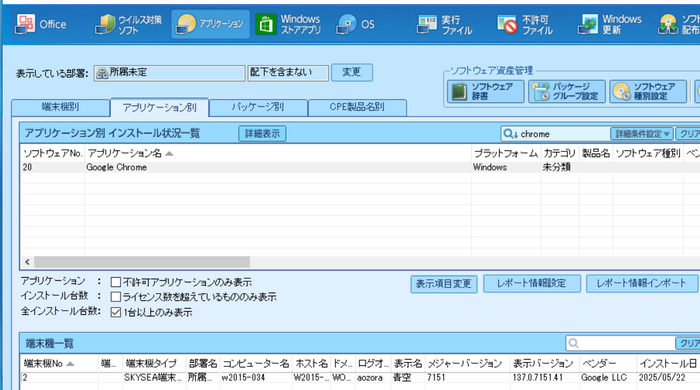Open Windows 更新 view

click(x=610, y=24)
